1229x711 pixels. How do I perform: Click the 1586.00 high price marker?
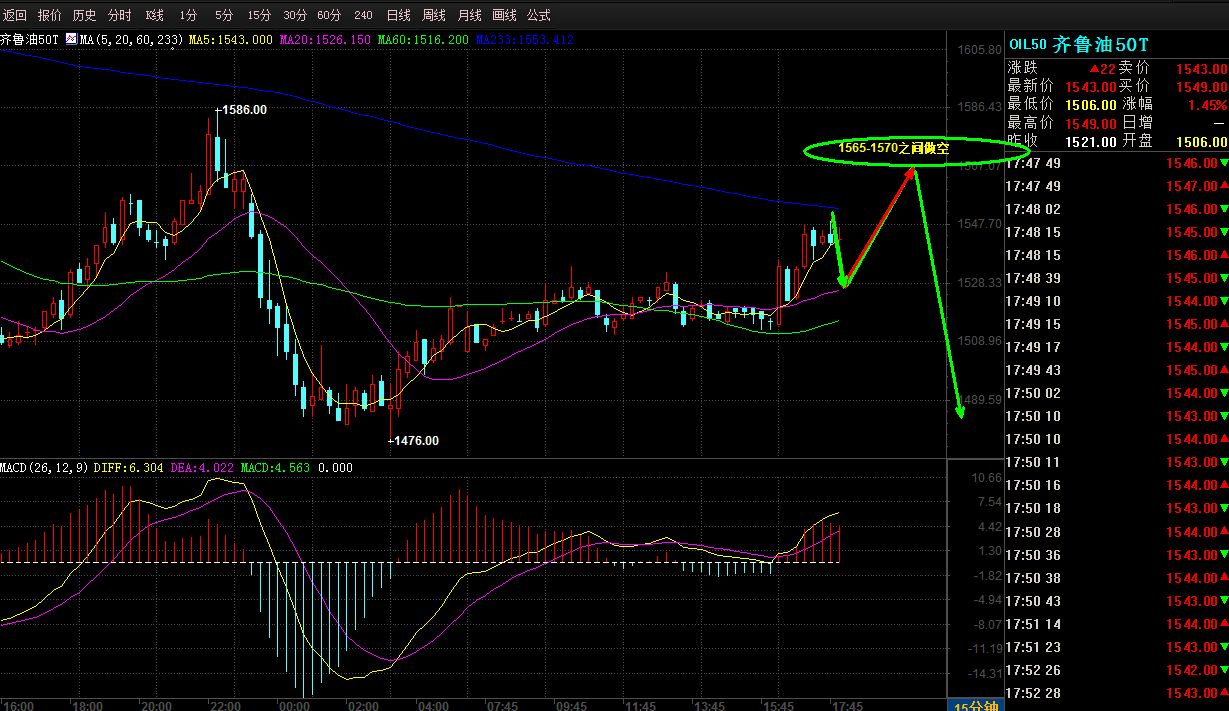(x=242, y=110)
